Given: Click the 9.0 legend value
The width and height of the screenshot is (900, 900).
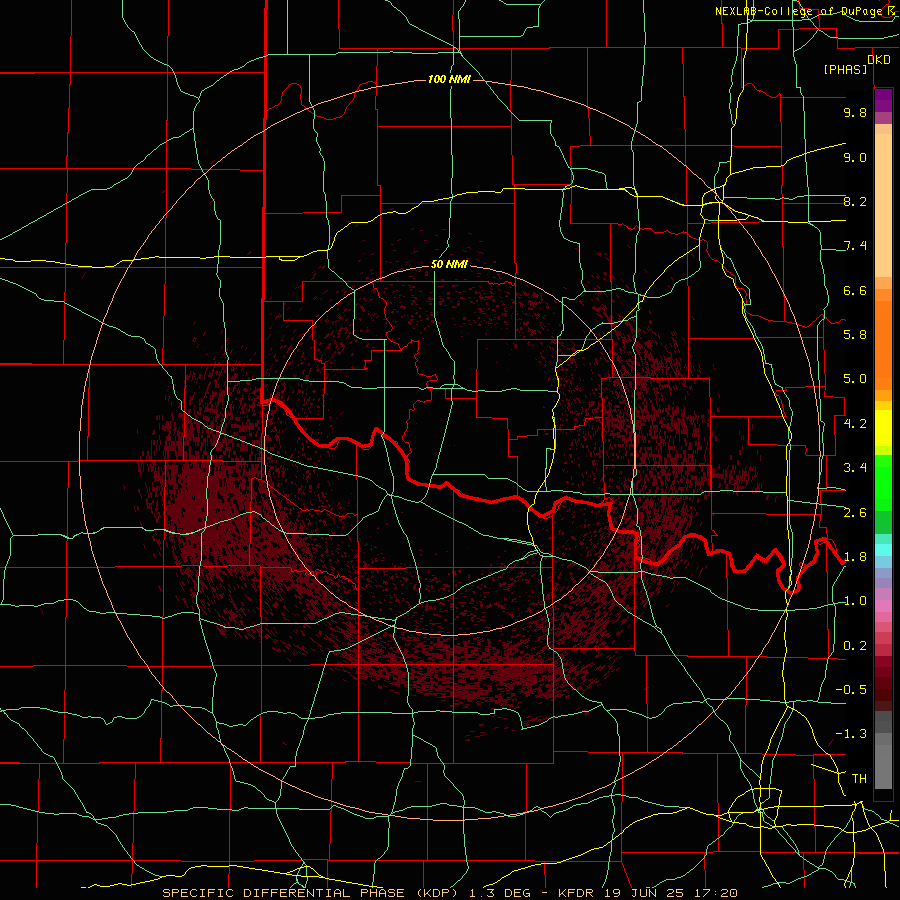Looking at the screenshot, I should point(855,157).
